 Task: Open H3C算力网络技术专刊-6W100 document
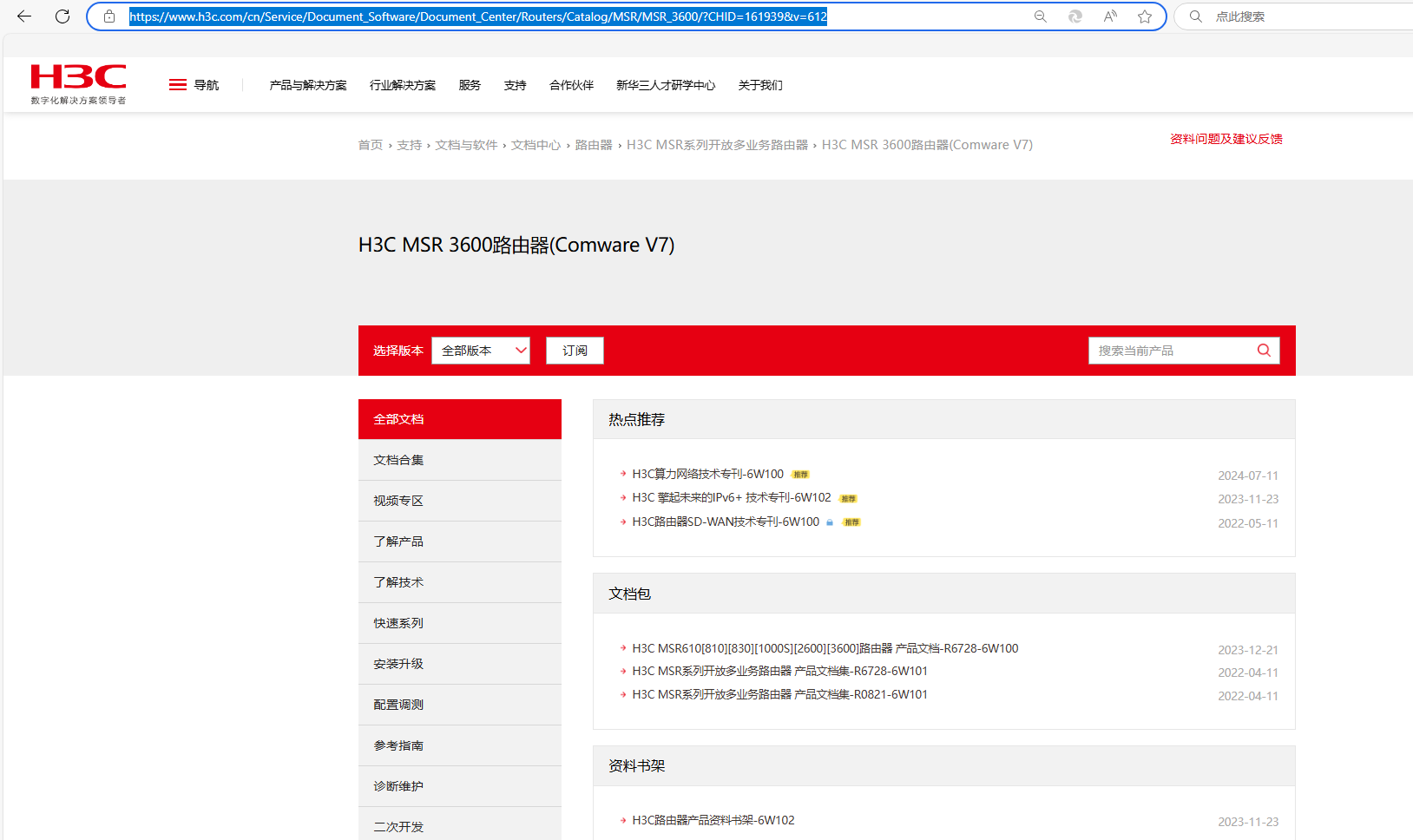tap(707, 474)
